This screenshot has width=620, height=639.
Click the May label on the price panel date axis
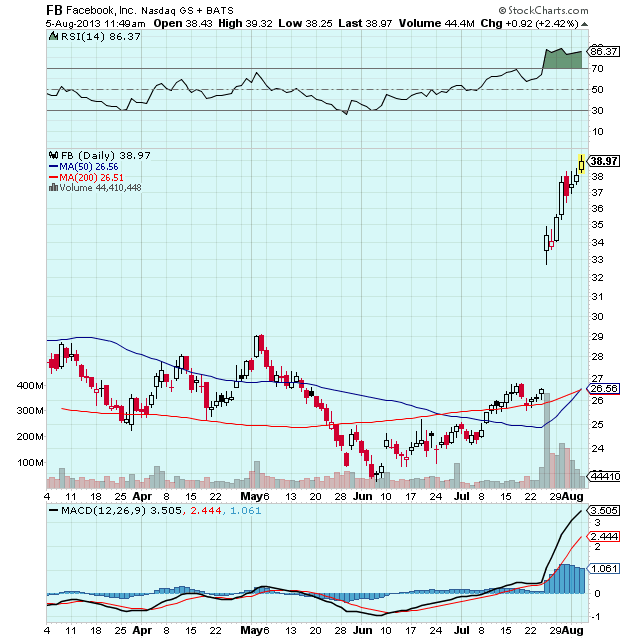point(252,496)
